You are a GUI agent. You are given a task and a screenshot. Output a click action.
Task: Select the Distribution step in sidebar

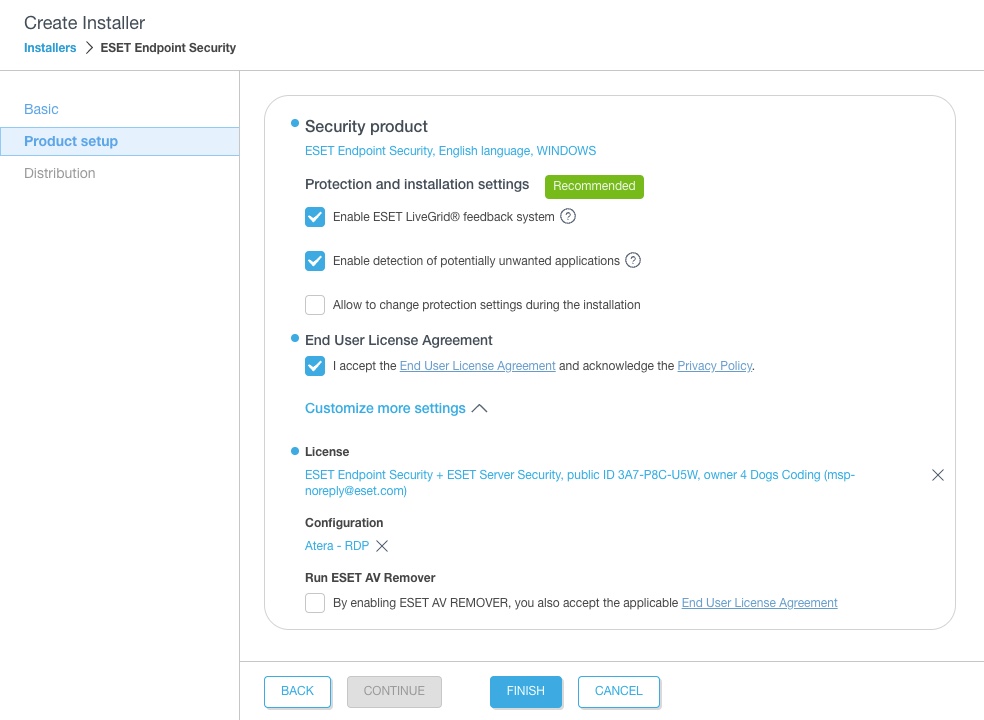tap(60, 173)
